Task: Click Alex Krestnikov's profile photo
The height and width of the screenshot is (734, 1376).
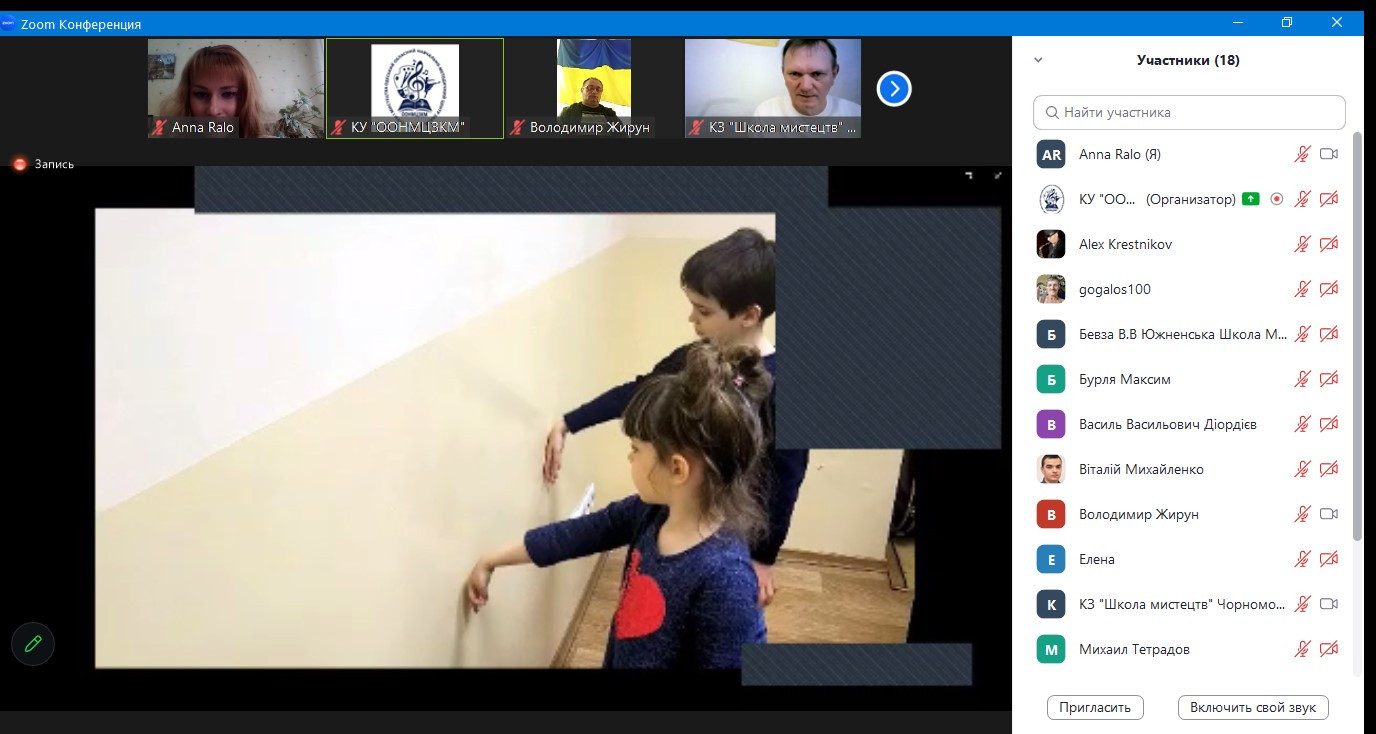Action: (x=1051, y=244)
